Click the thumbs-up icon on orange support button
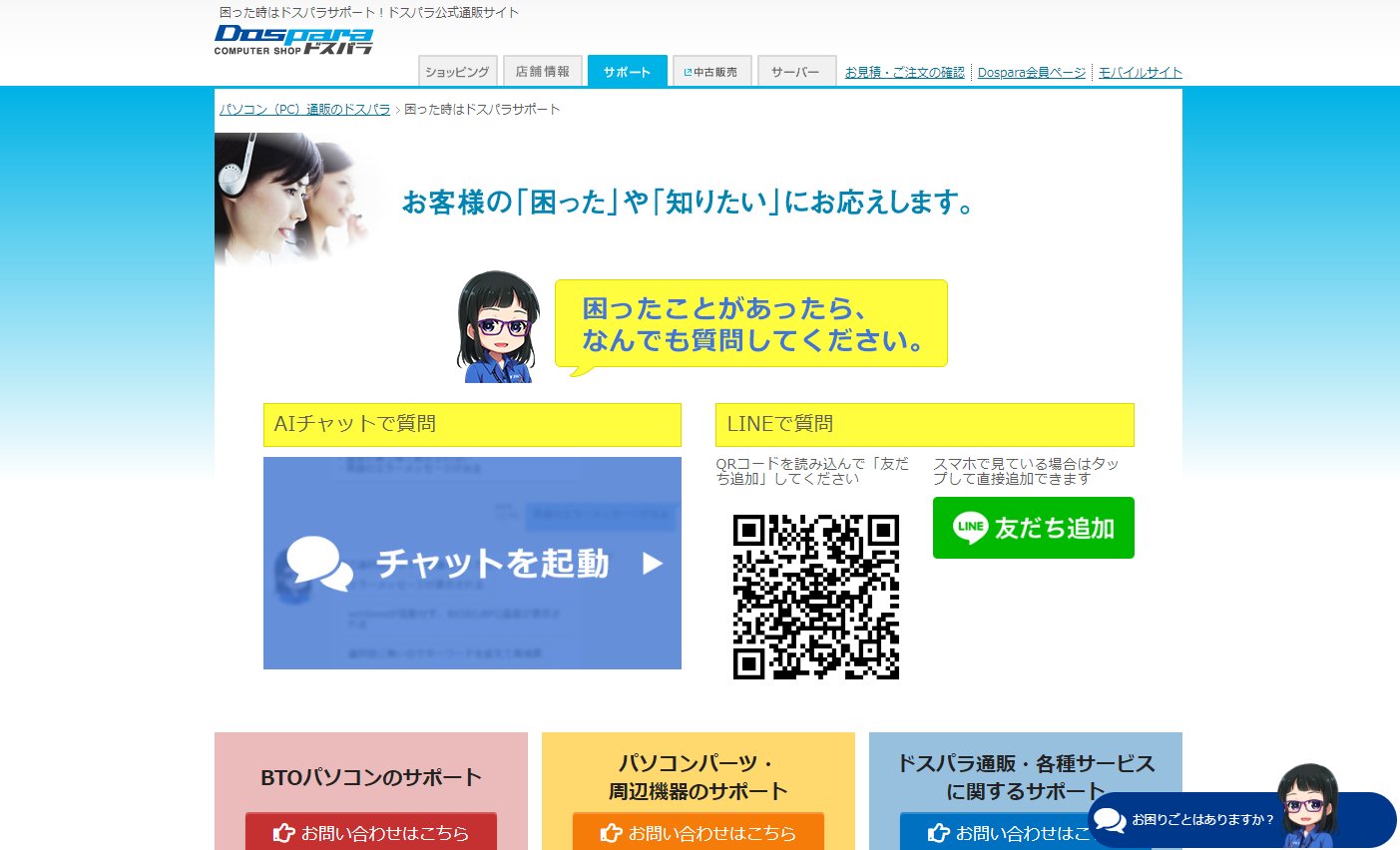This screenshot has width=1400, height=850. pos(611,833)
